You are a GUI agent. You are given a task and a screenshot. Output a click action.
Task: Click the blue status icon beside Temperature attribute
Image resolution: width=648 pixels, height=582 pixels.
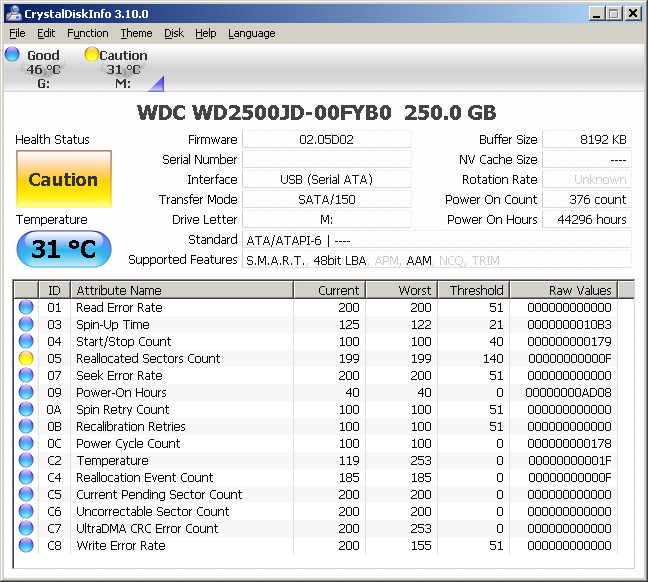(x=26, y=460)
